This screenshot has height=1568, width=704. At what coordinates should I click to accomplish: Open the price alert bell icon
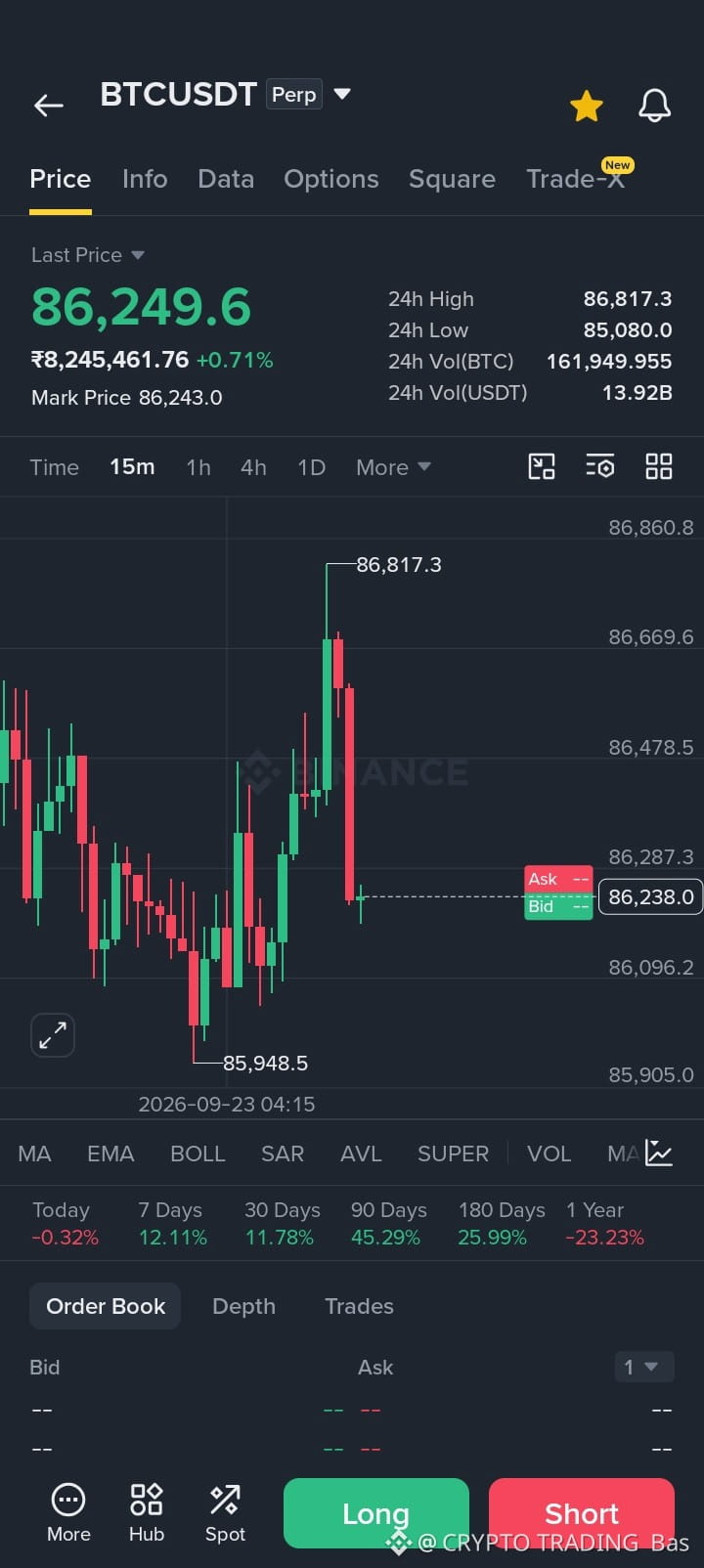(x=654, y=106)
